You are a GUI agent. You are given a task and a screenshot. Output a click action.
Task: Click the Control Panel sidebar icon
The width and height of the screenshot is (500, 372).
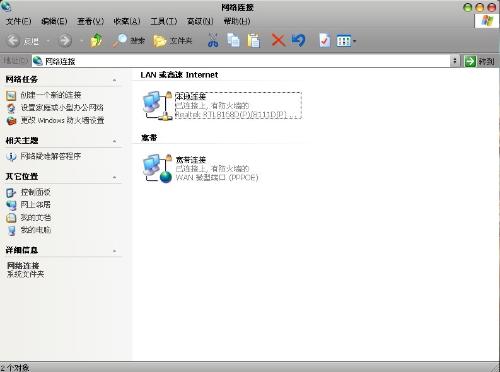tap(11, 192)
